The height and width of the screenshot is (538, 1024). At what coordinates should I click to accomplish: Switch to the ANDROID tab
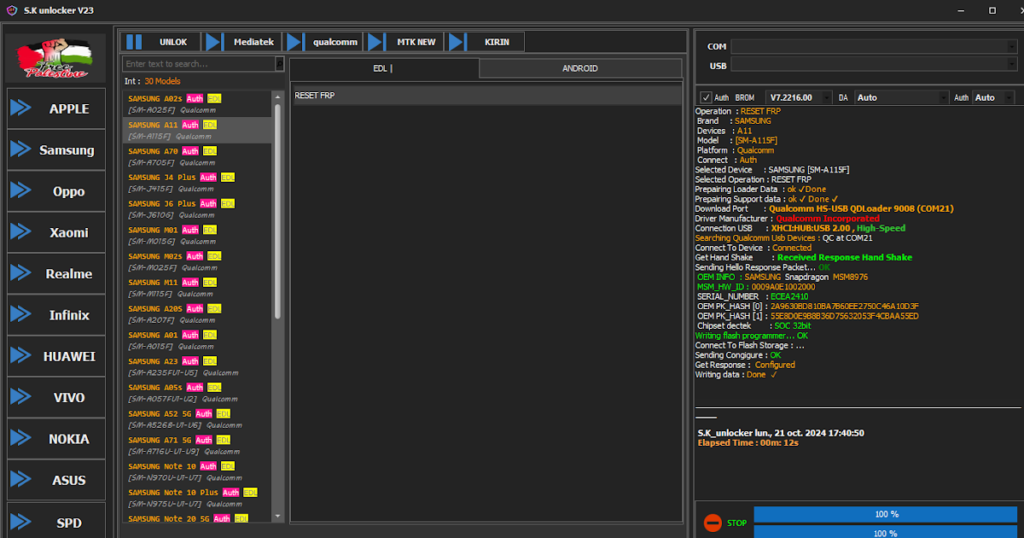tap(580, 68)
